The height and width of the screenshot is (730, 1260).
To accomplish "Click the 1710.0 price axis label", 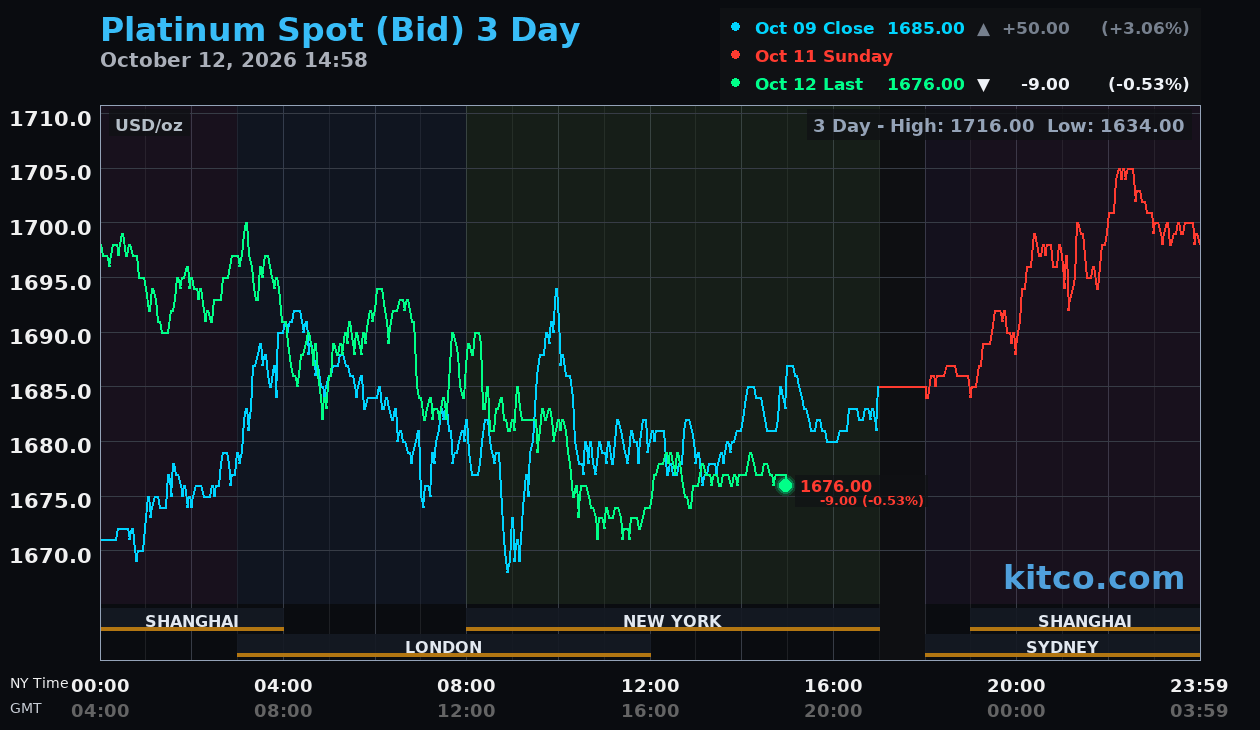I will [51, 119].
